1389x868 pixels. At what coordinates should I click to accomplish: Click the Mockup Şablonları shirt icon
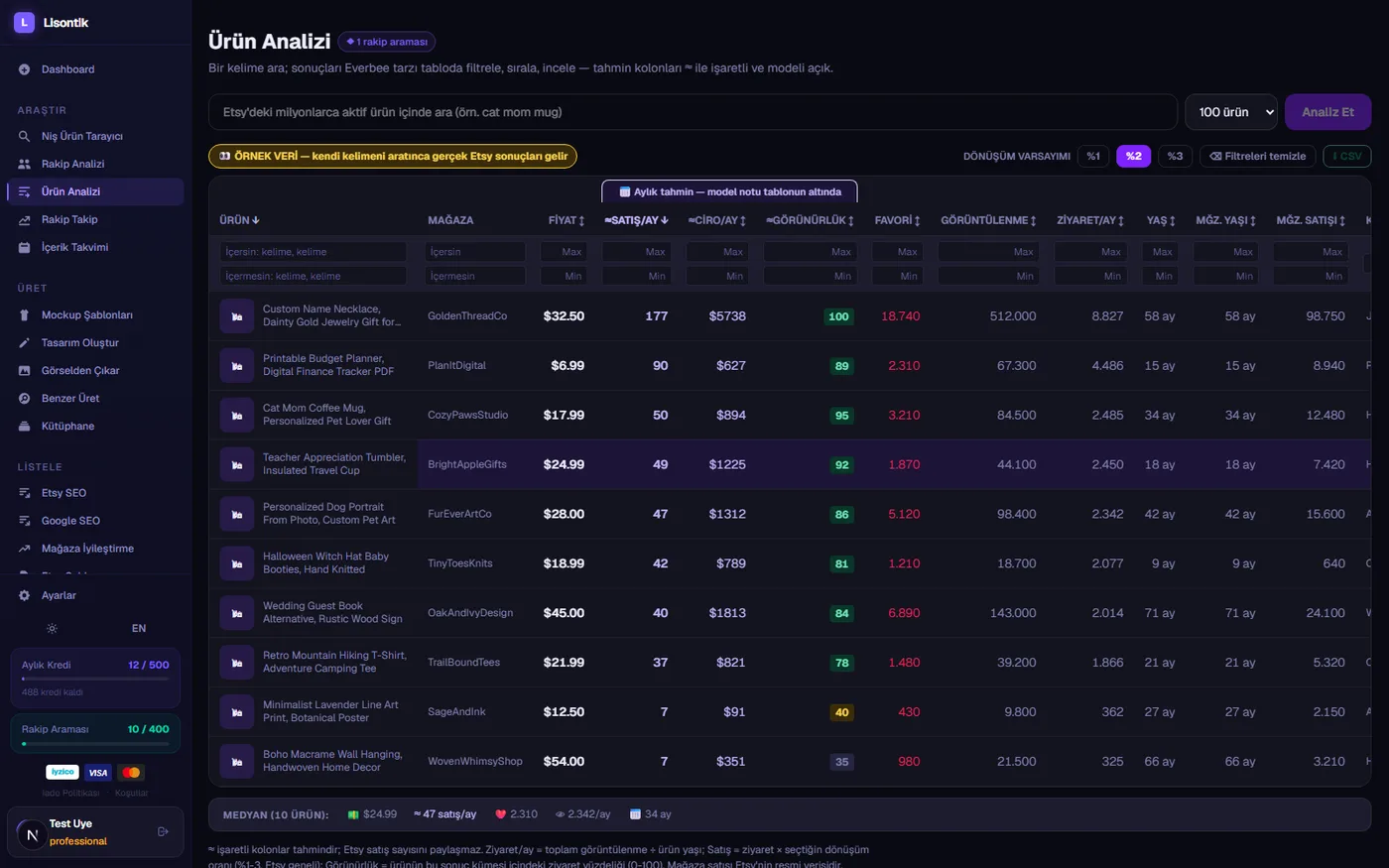(x=24, y=314)
